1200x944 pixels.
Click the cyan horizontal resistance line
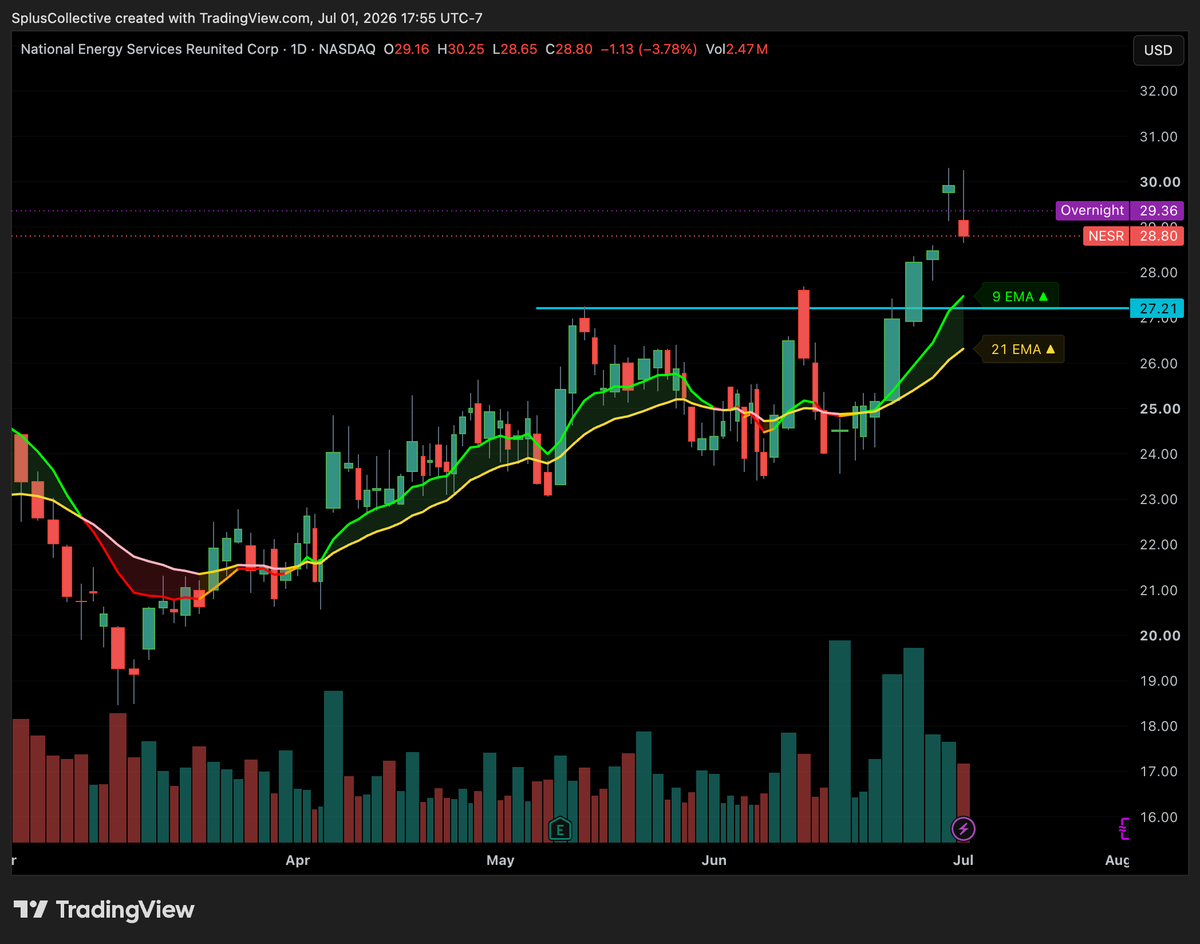coord(830,308)
